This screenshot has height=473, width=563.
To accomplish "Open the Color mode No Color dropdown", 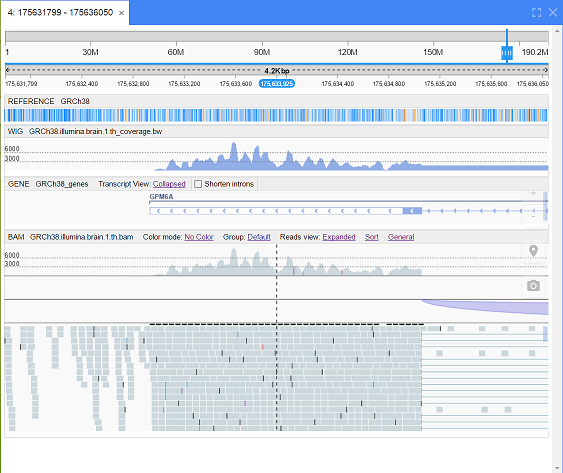I will click(x=199, y=237).
